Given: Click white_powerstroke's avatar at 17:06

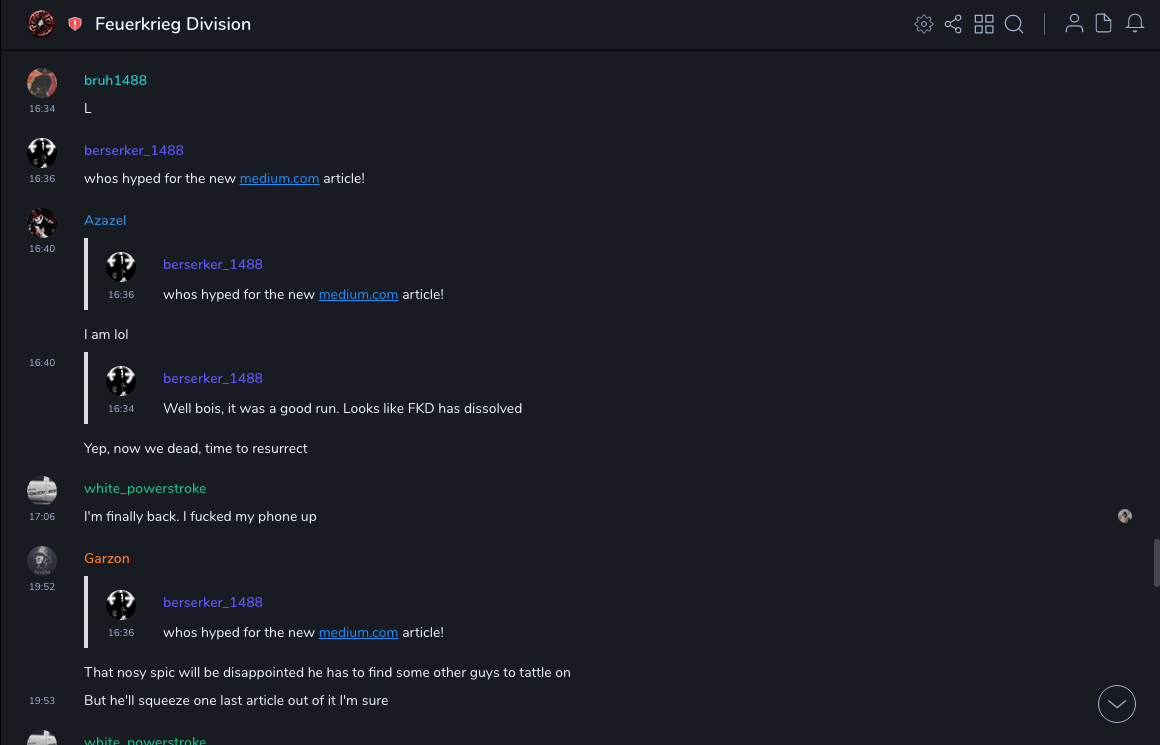Looking at the screenshot, I should (42, 490).
